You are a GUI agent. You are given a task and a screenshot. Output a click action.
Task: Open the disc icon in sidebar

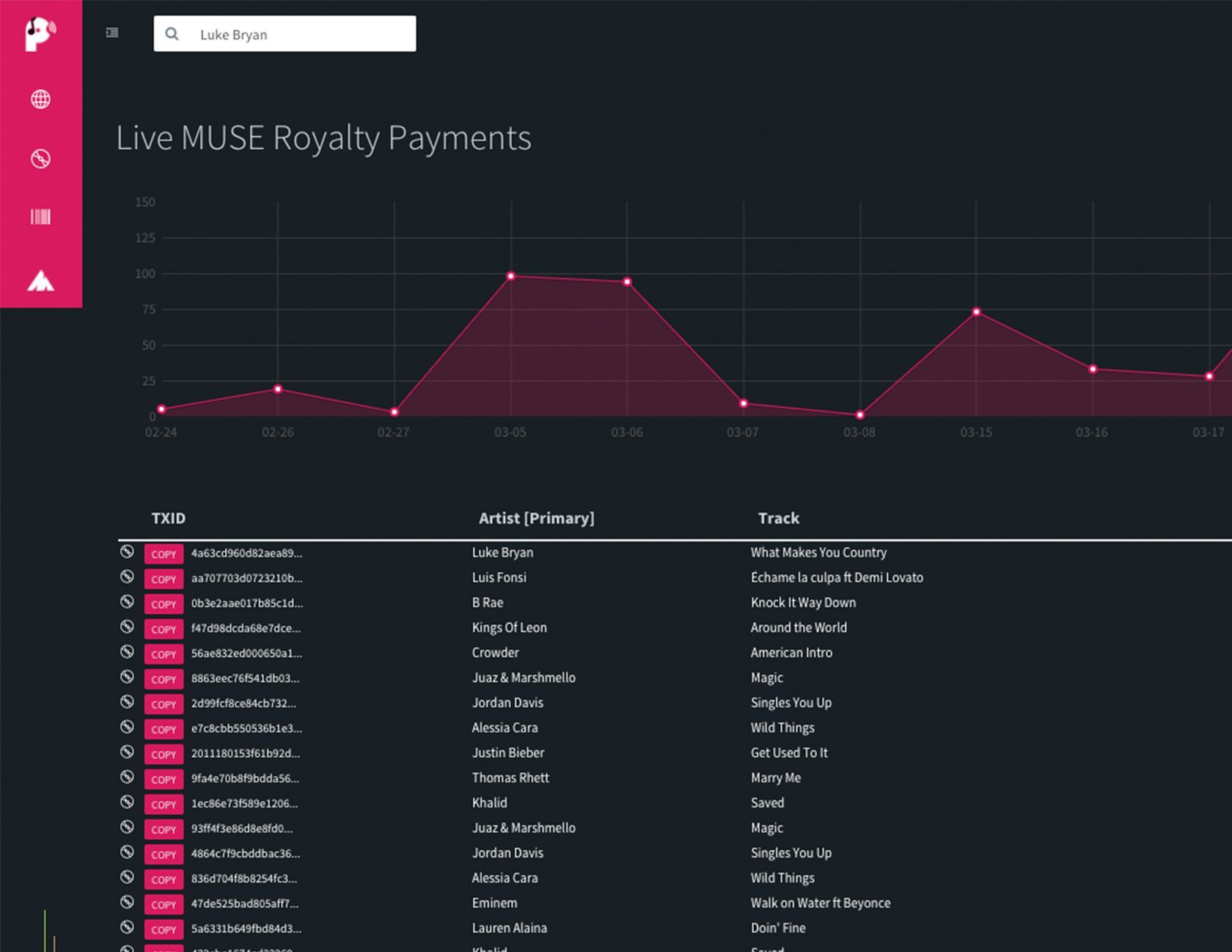tap(40, 158)
